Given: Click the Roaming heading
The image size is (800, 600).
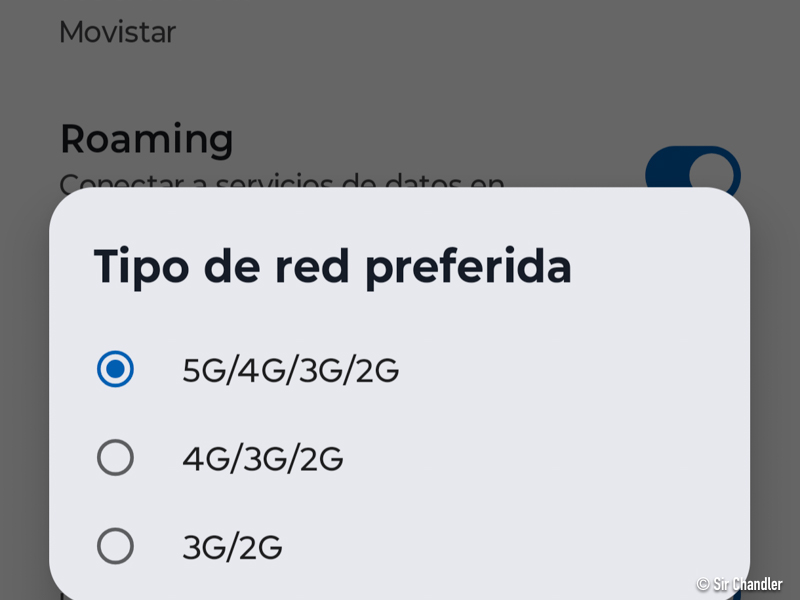Looking at the screenshot, I should point(146,139).
